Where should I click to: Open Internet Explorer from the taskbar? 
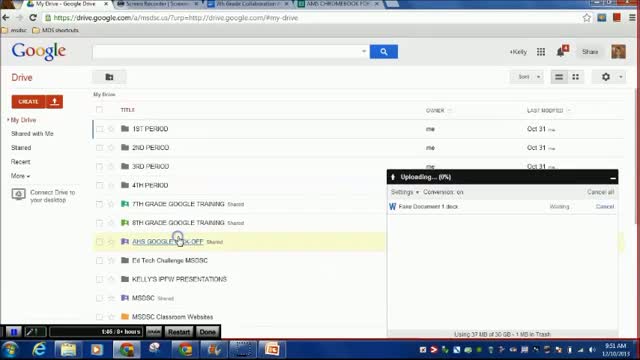[x=39, y=350]
